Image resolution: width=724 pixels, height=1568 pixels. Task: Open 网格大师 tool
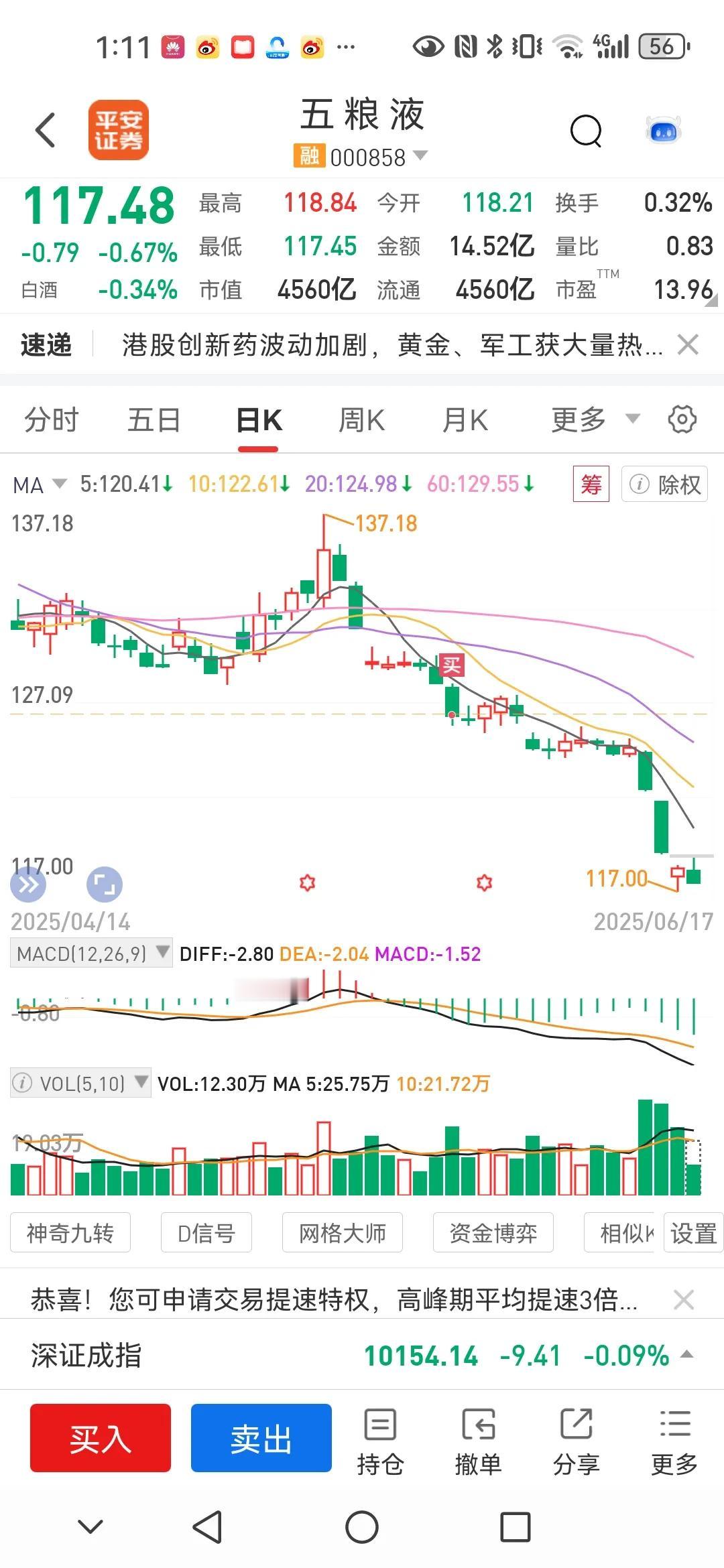pyautogui.click(x=343, y=1233)
